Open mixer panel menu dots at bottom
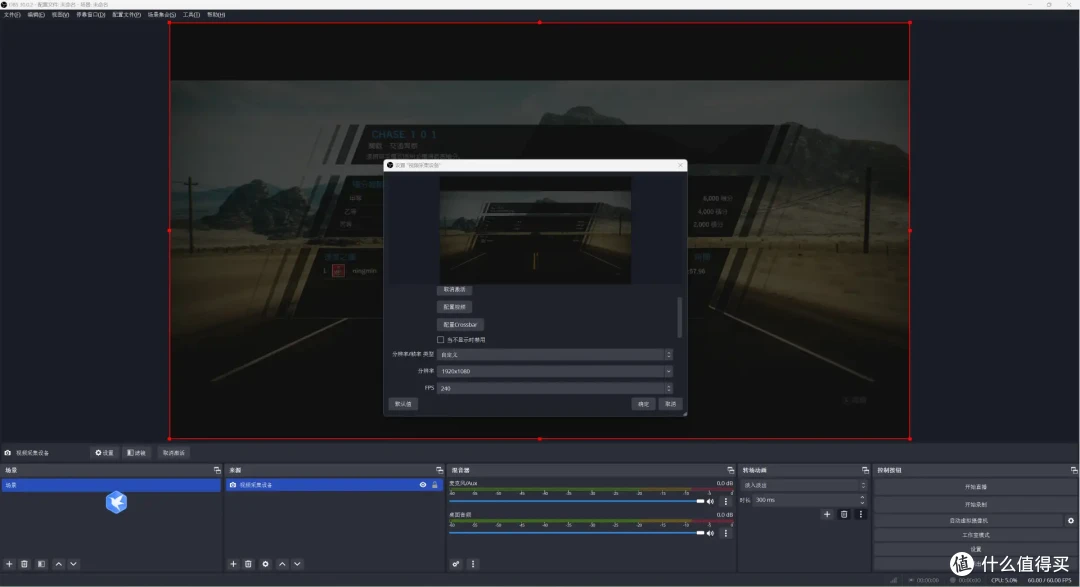This screenshot has height=587, width=1080. pos(472,564)
